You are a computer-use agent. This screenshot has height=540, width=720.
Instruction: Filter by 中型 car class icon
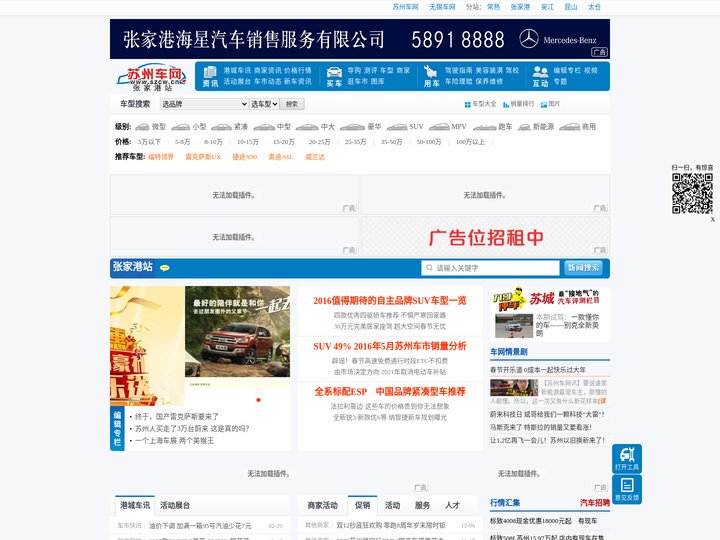click(264, 127)
